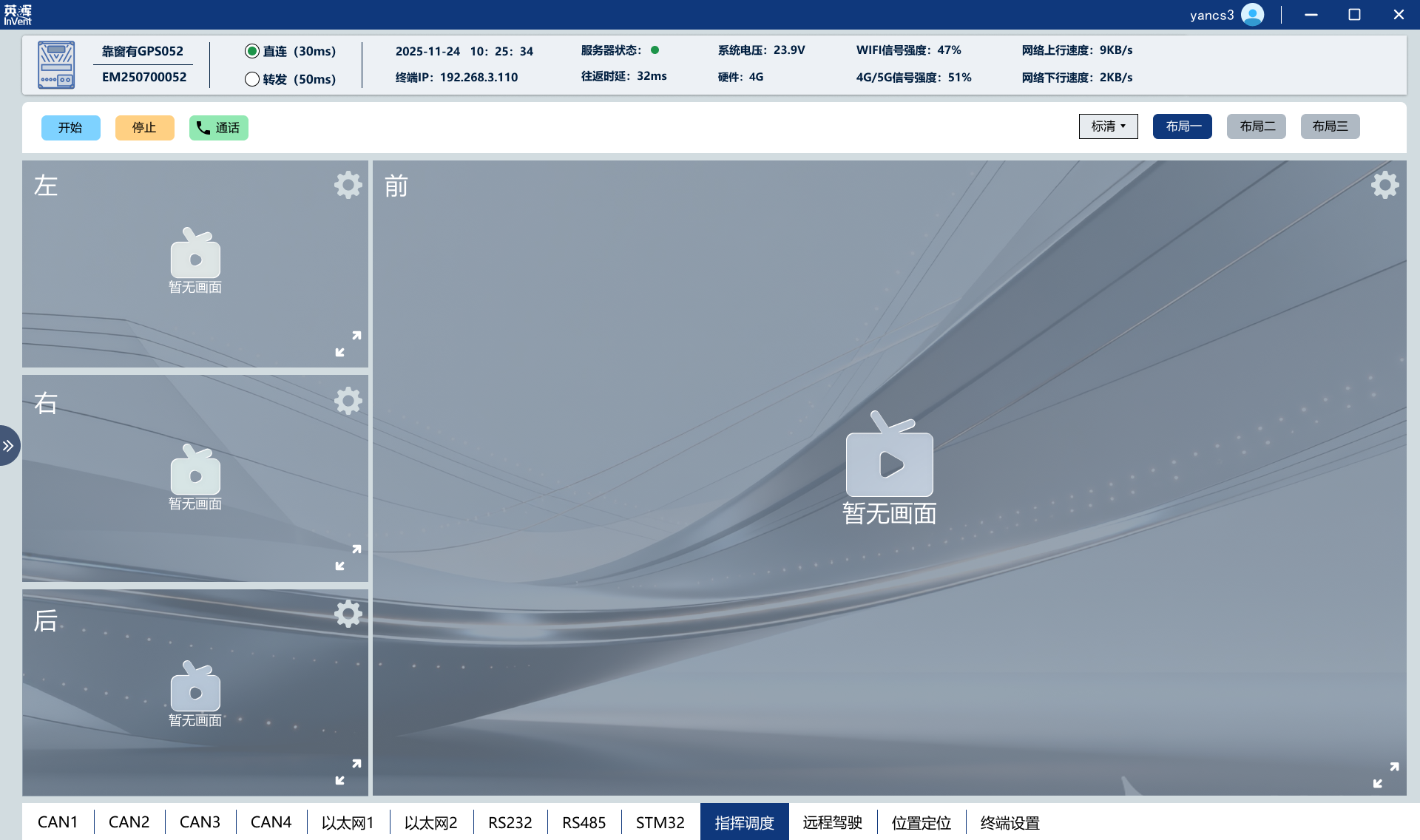1420x840 pixels.
Task: Click the 停止 button
Action: pos(144,128)
